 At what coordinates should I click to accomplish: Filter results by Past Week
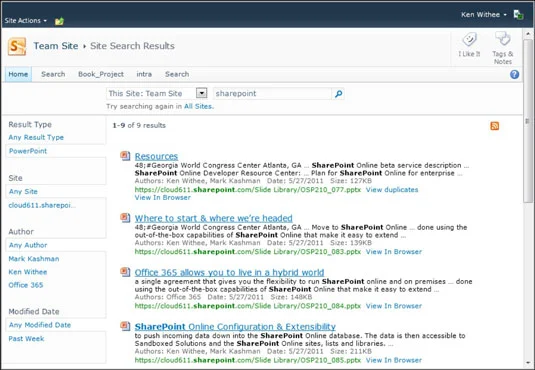26,339
